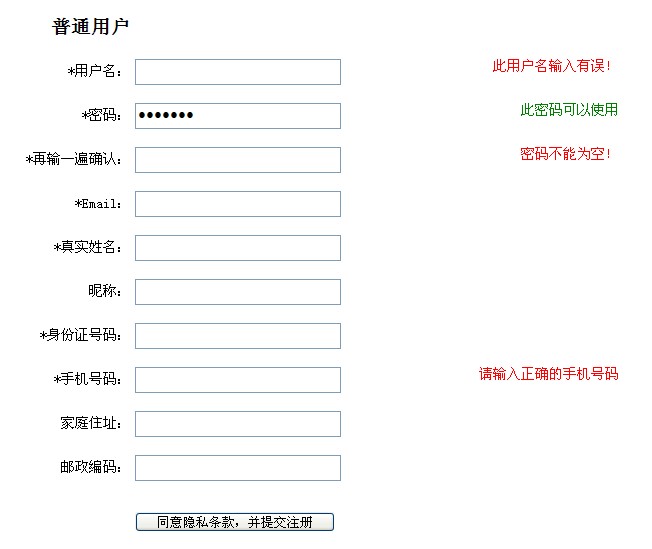652x549 pixels.
Task: Click the 普通用户 heading
Action: [x=90, y=27]
